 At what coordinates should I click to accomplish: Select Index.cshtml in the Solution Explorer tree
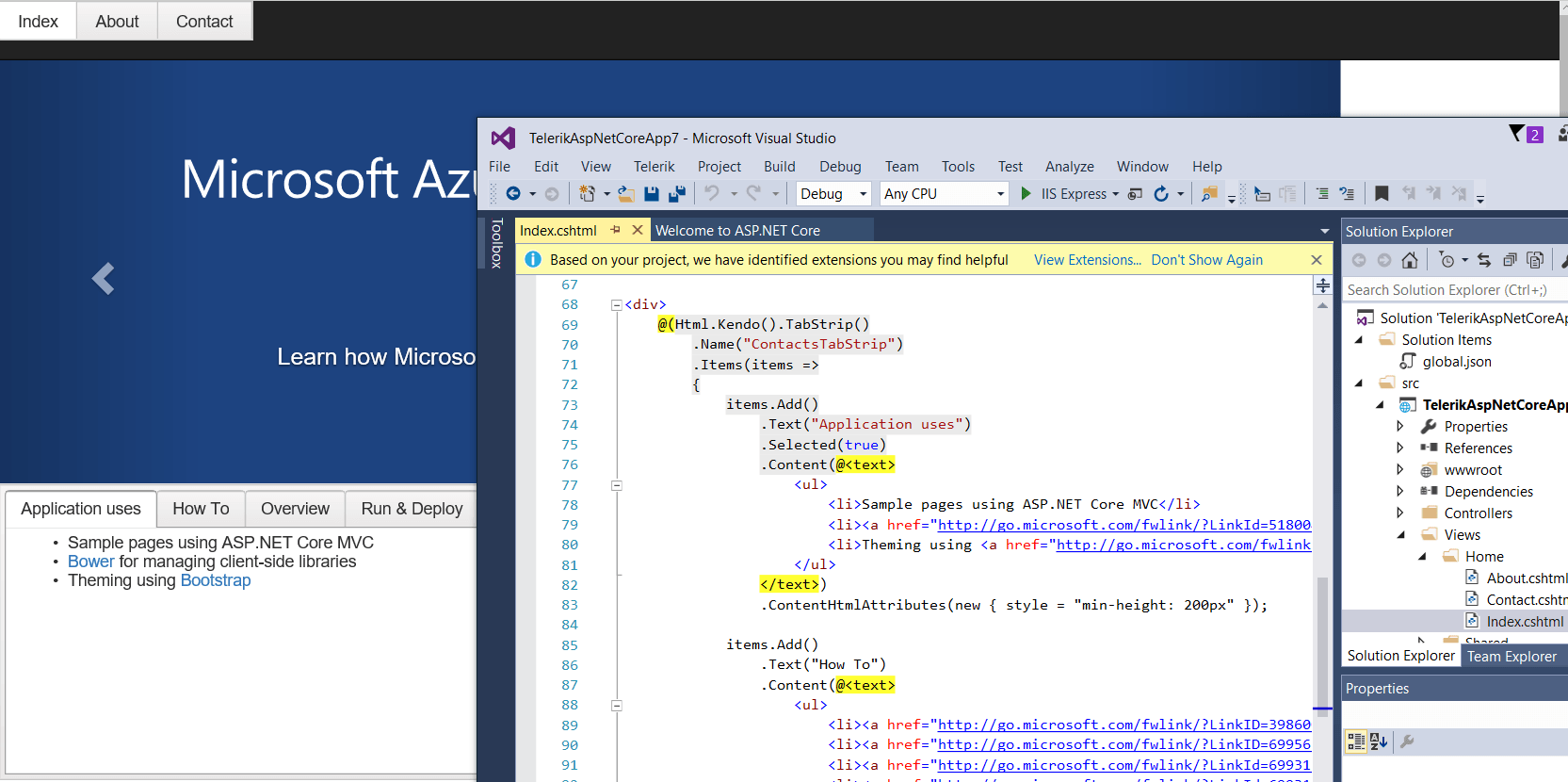coord(1524,622)
